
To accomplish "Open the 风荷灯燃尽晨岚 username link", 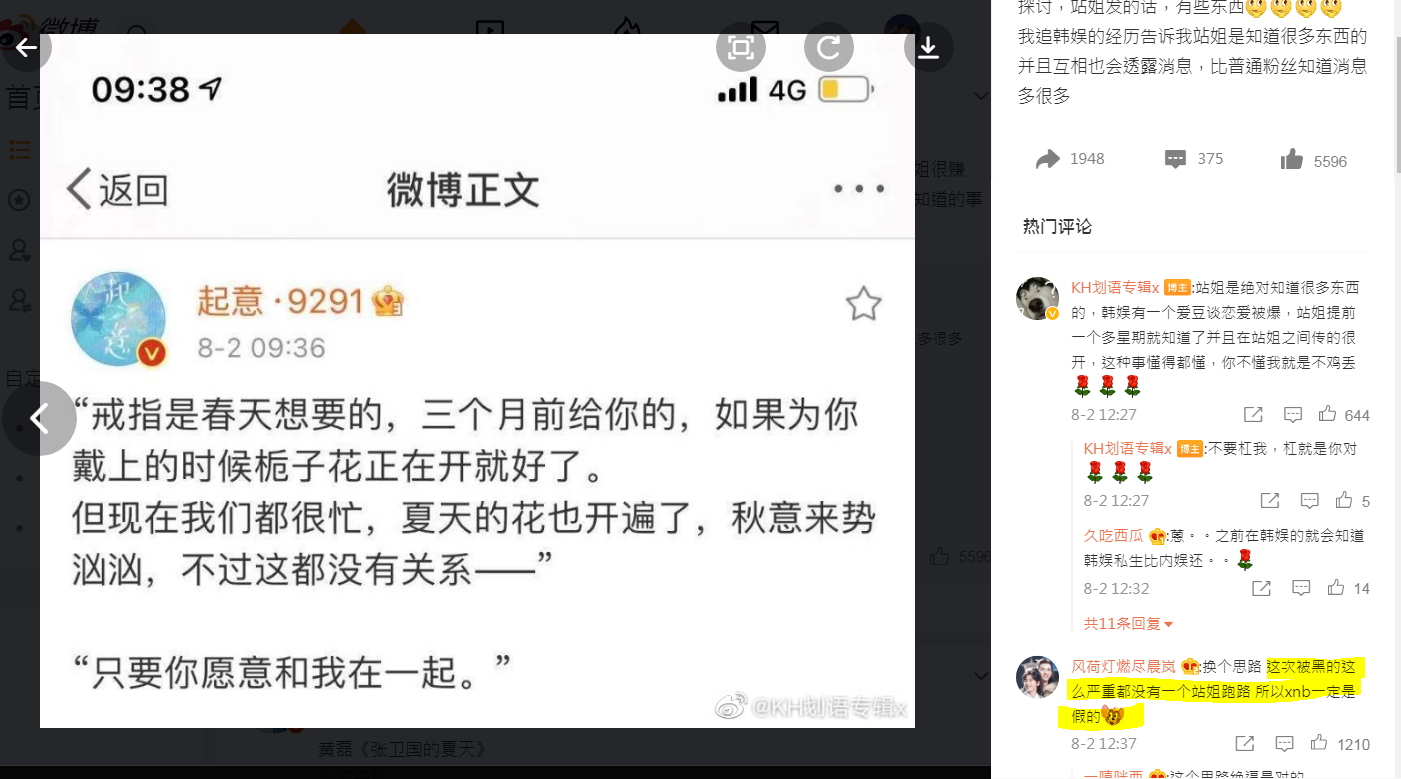I will (x=1124, y=666).
